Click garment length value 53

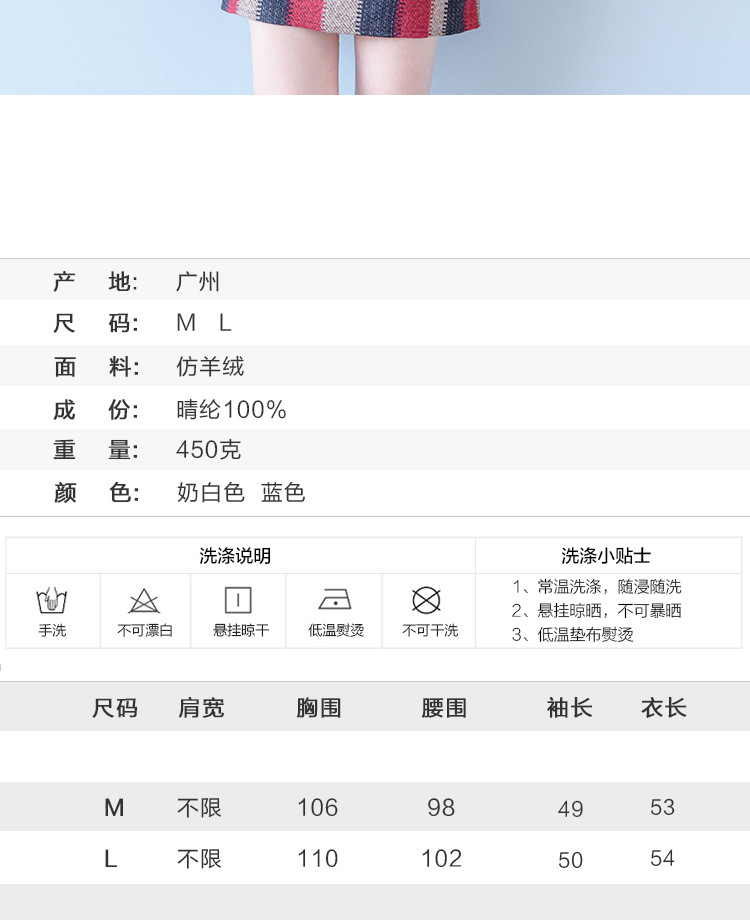[x=663, y=807]
